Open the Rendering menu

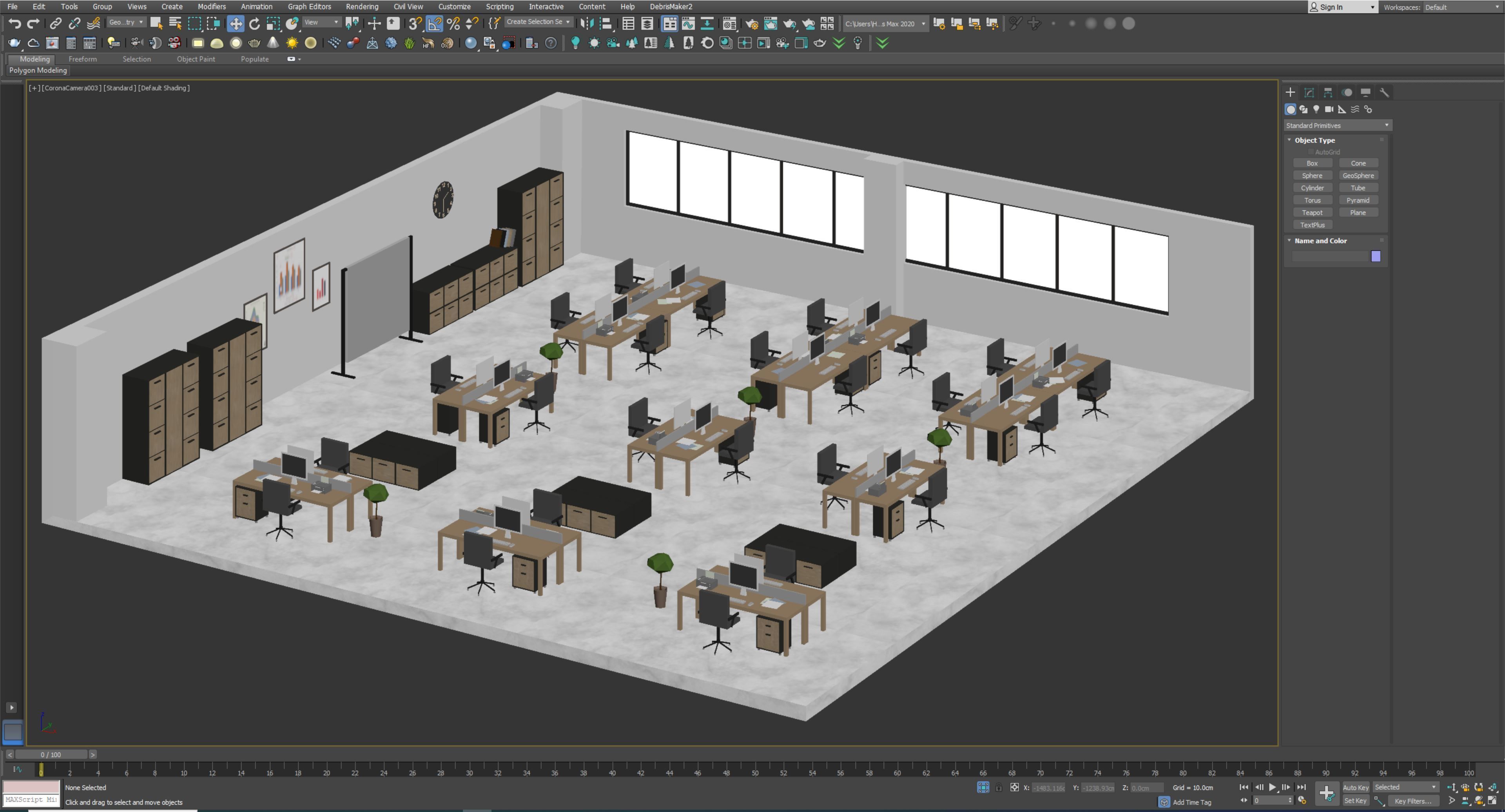pyautogui.click(x=362, y=6)
